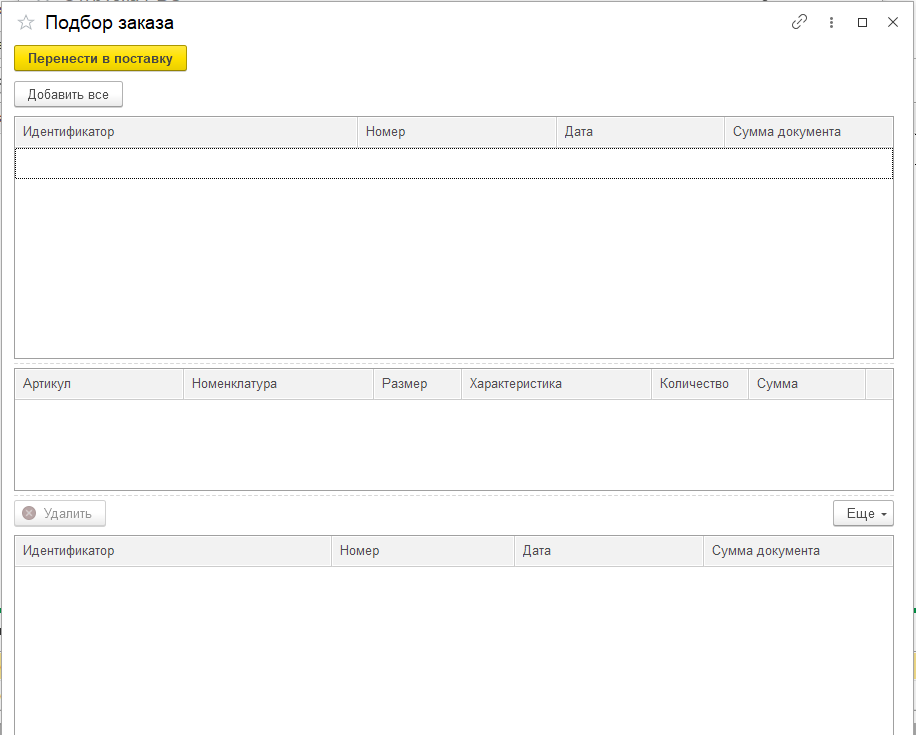Viewport: 916px width, 735px height.
Task: Click bottom table Дата header
Action: pyautogui.click(x=609, y=551)
